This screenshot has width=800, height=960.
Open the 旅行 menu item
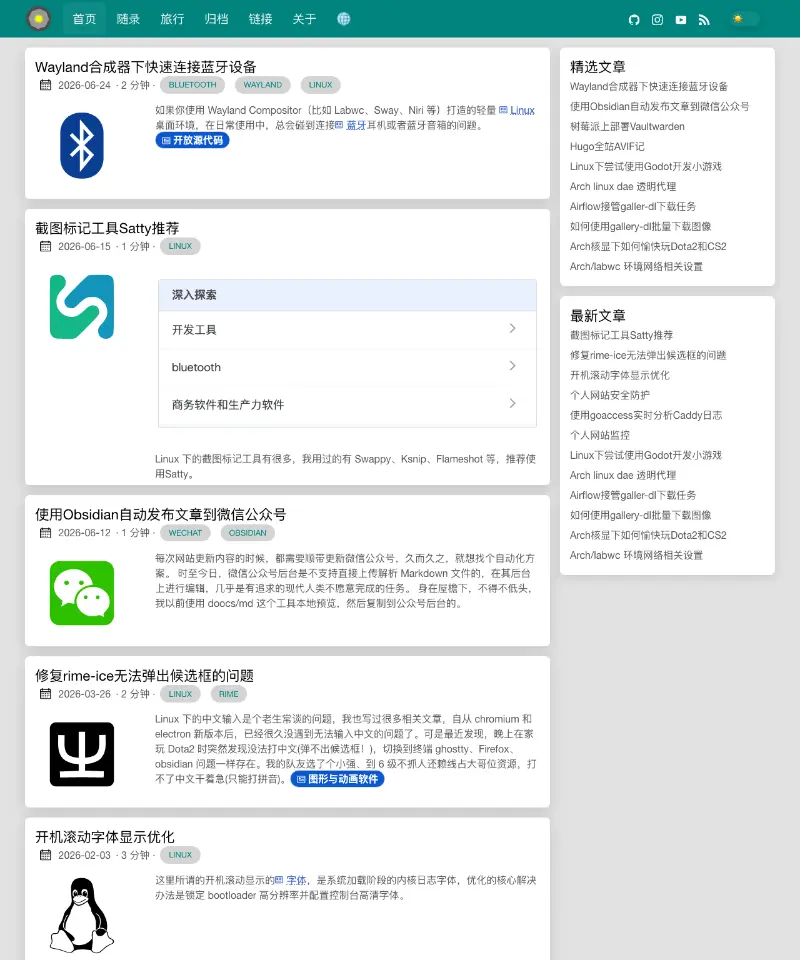tap(173, 19)
